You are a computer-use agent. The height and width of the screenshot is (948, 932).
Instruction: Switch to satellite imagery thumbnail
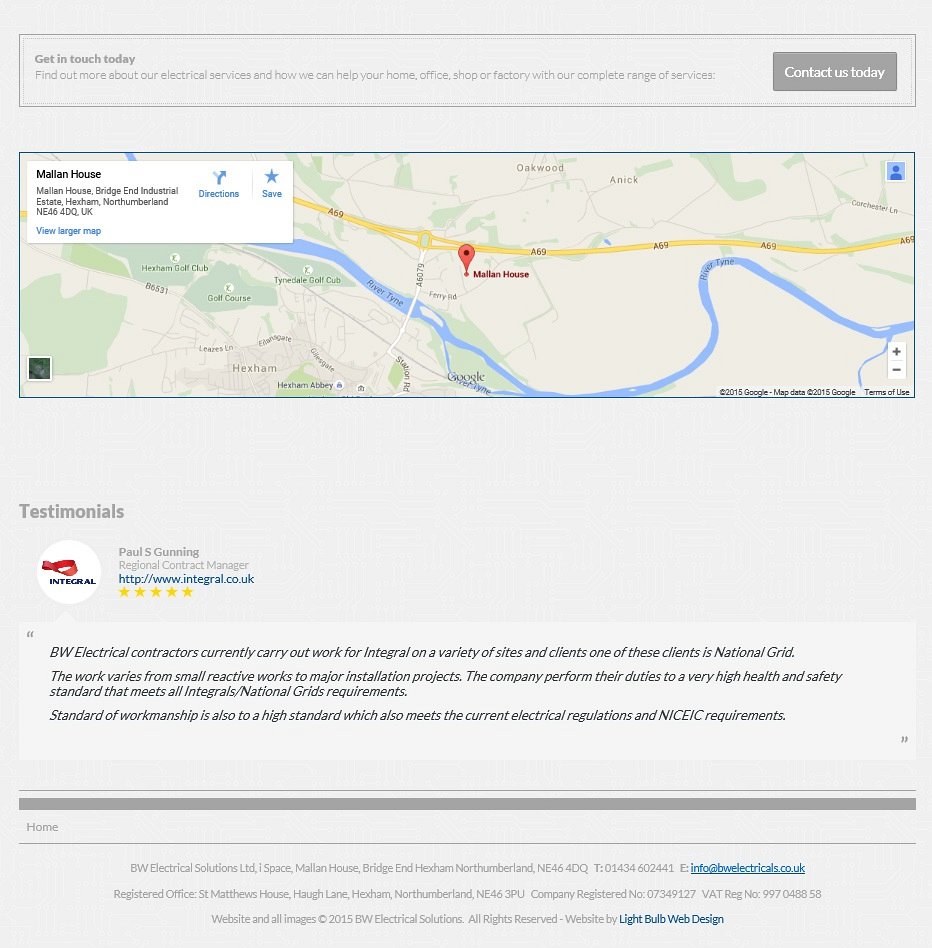(39, 368)
